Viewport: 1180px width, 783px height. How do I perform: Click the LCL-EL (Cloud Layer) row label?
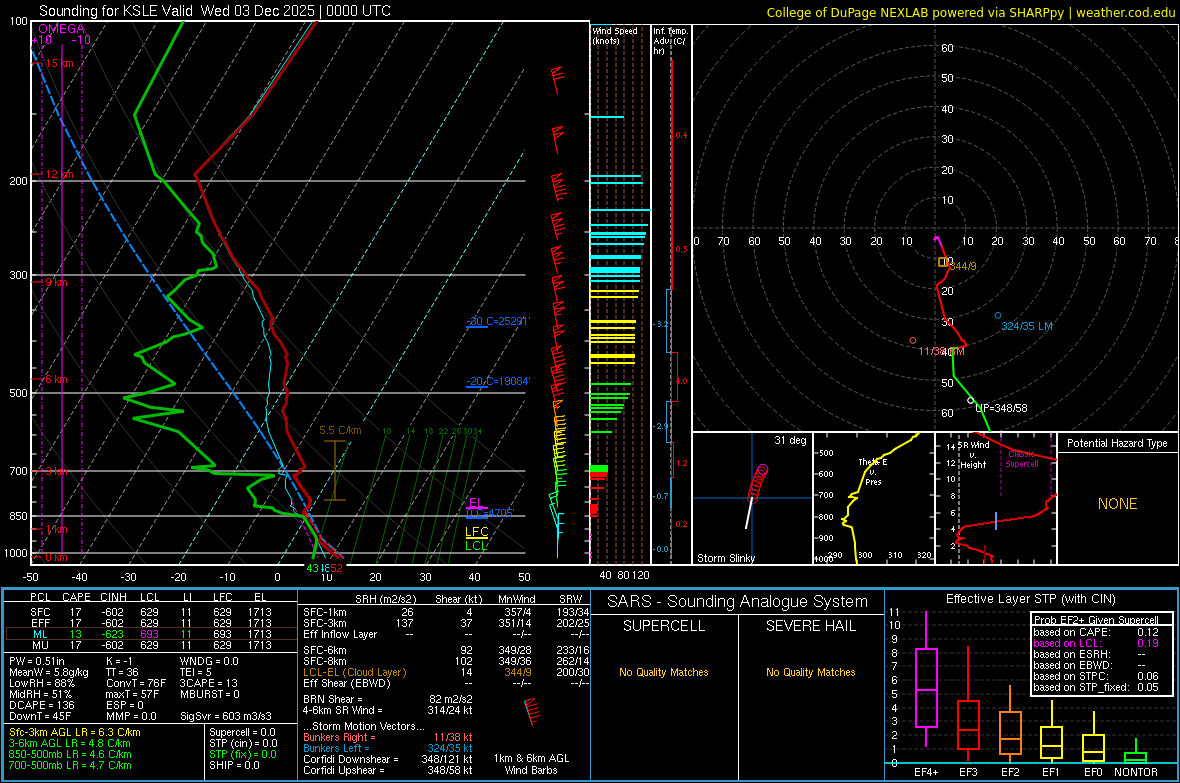click(x=354, y=672)
